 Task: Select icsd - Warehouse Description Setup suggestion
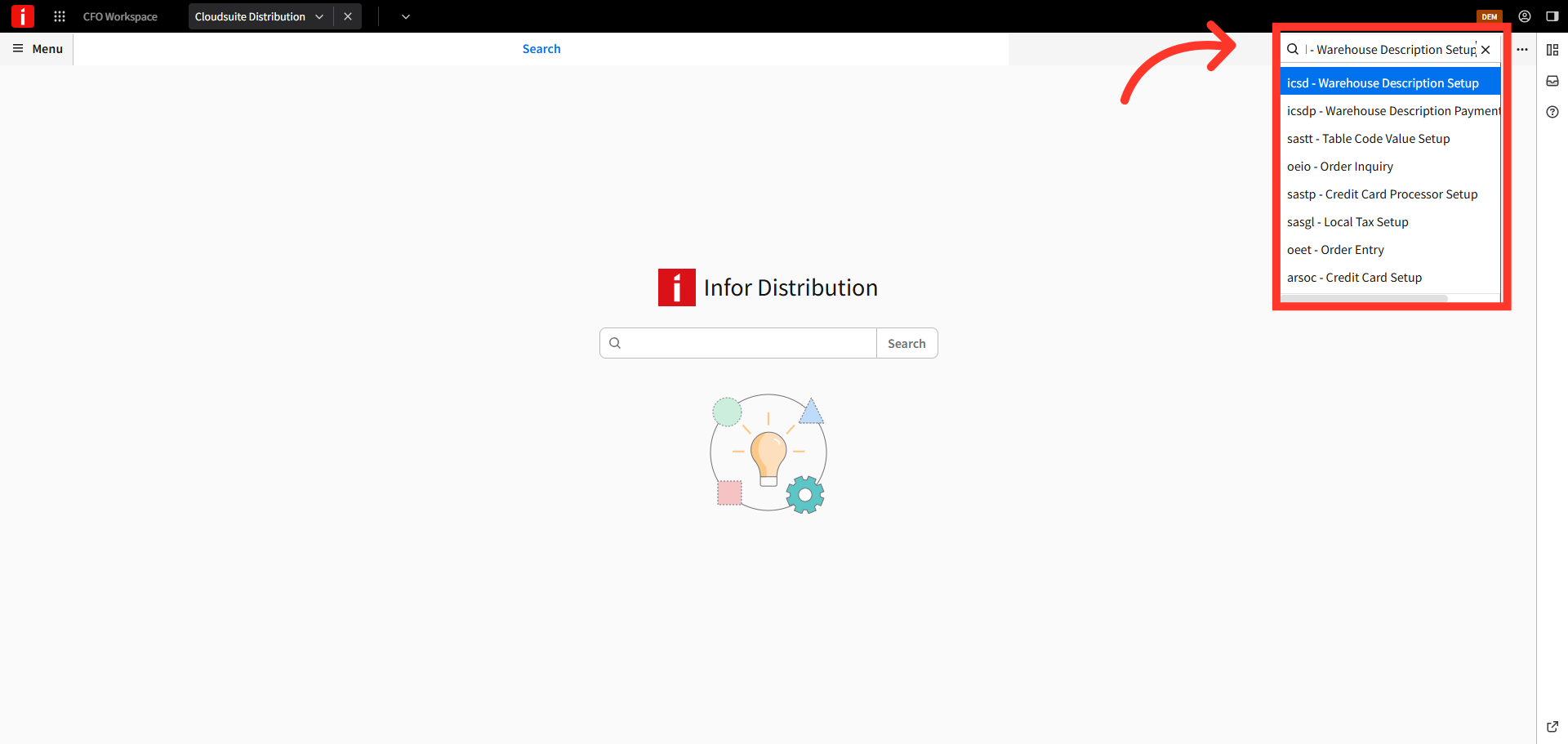[x=1390, y=83]
